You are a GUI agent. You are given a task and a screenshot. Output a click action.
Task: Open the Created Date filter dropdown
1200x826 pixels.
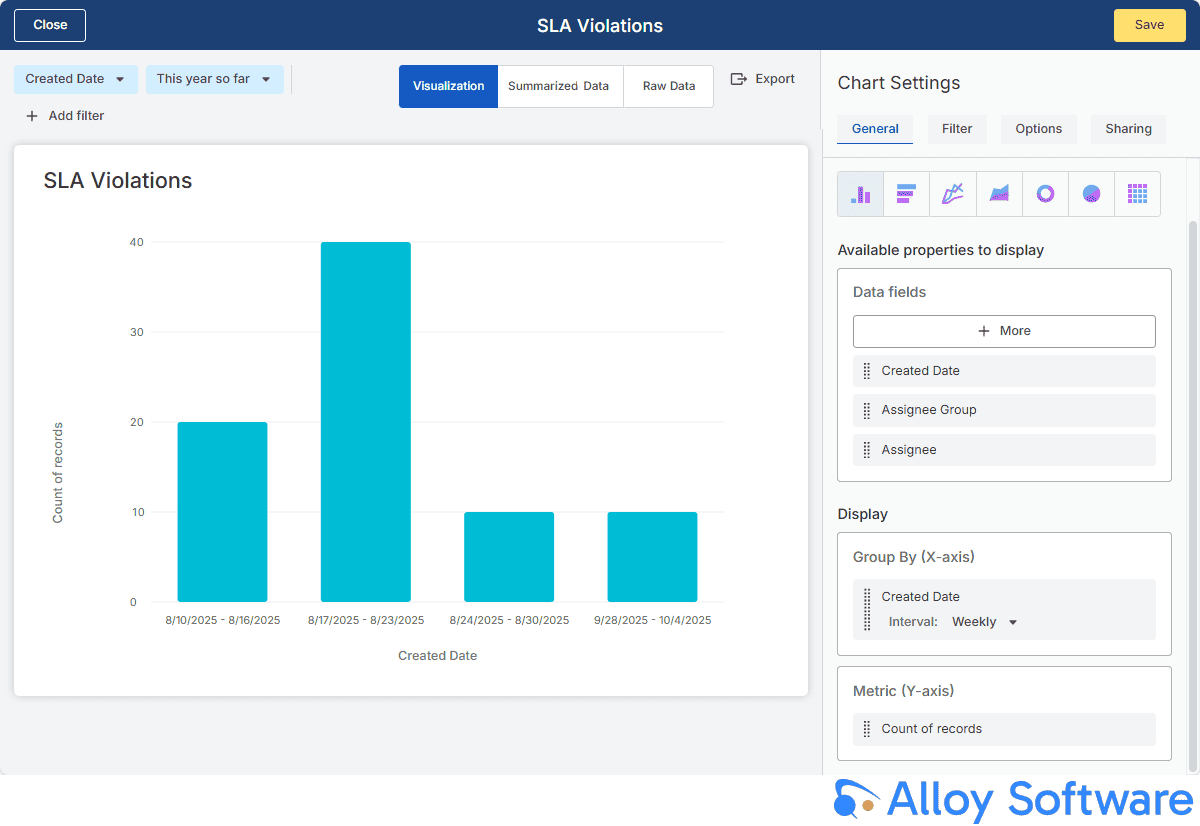coord(76,79)
